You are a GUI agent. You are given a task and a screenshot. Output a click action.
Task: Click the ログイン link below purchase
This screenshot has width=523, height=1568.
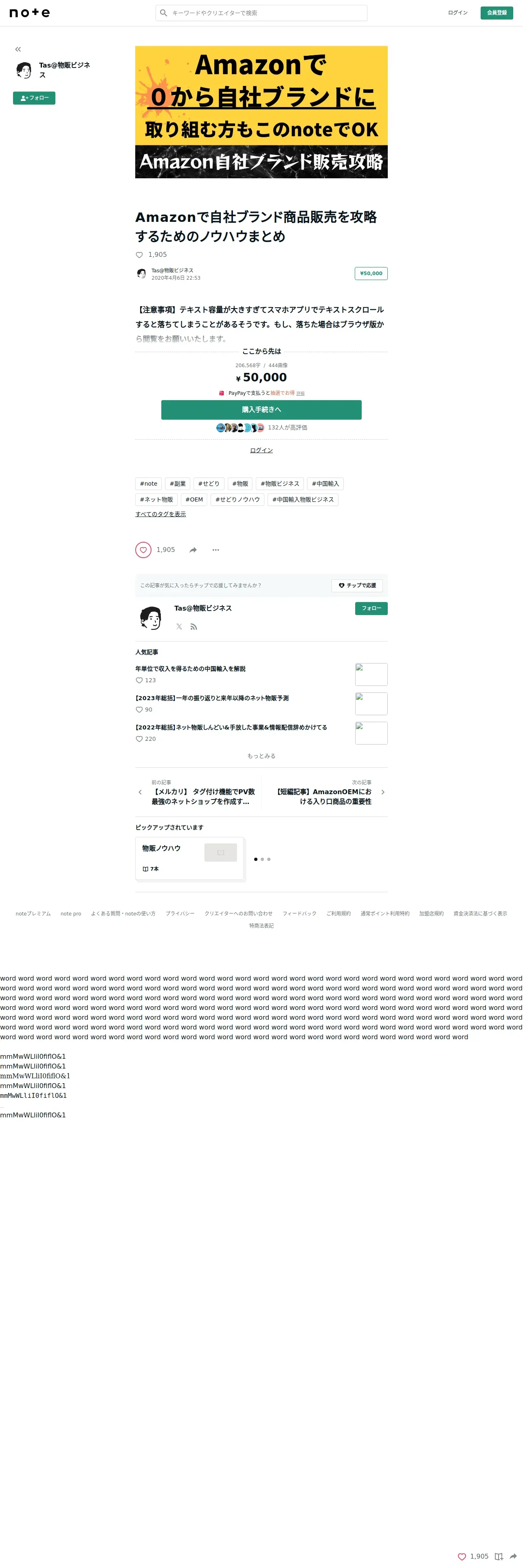(261, 451)
